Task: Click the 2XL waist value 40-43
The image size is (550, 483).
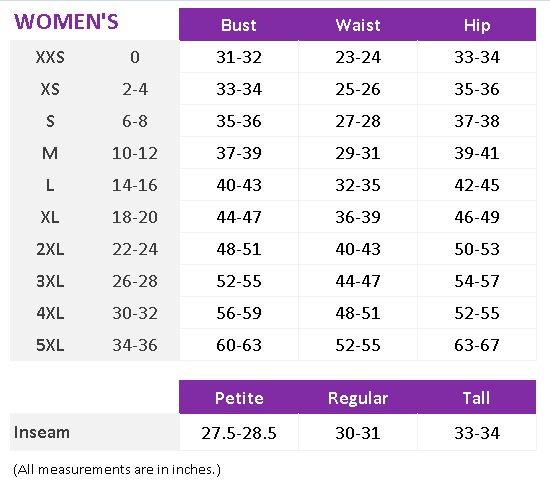Action: pos(358,249)
